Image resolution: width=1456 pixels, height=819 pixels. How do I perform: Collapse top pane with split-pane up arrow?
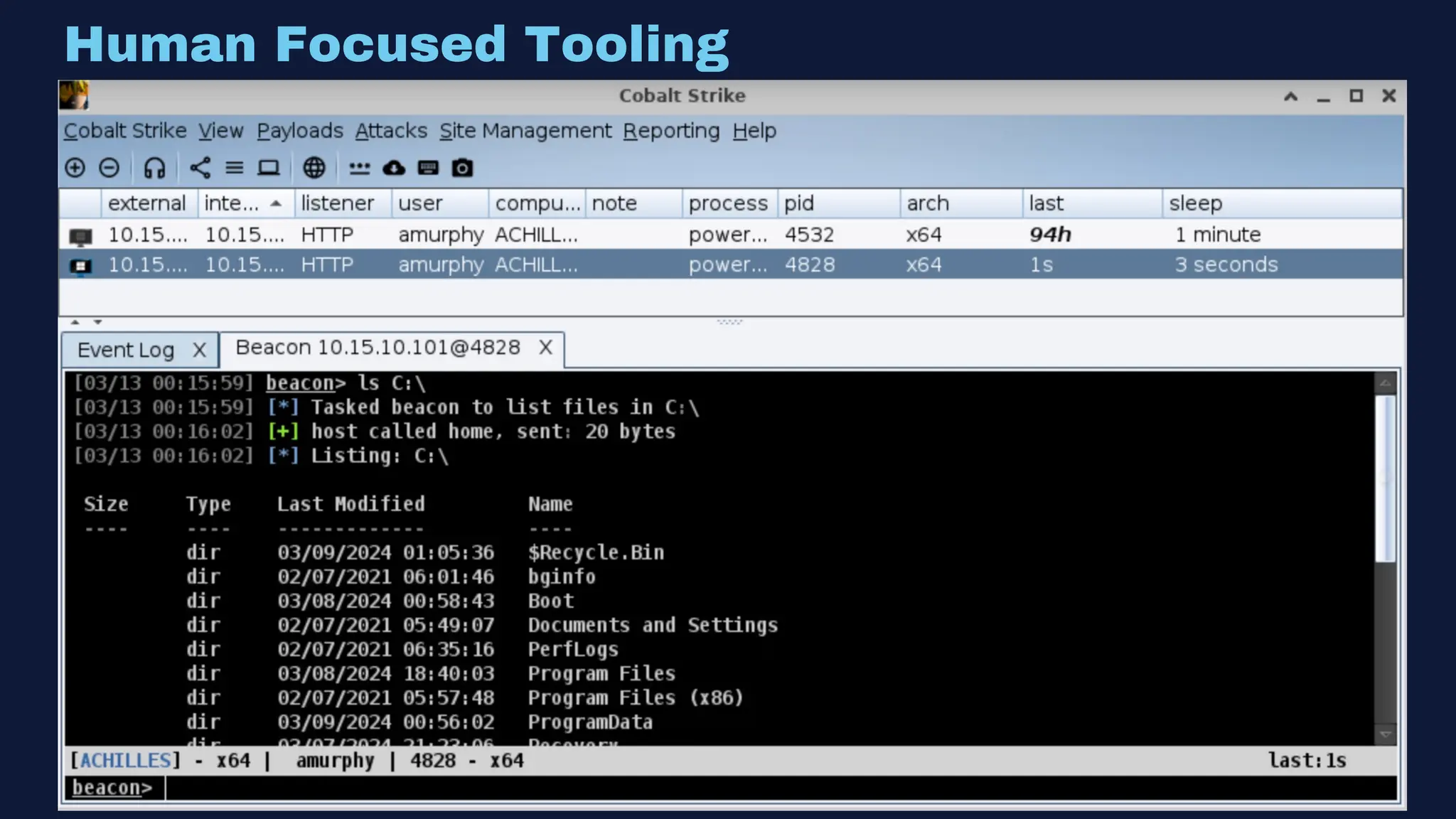click(75, 322)
